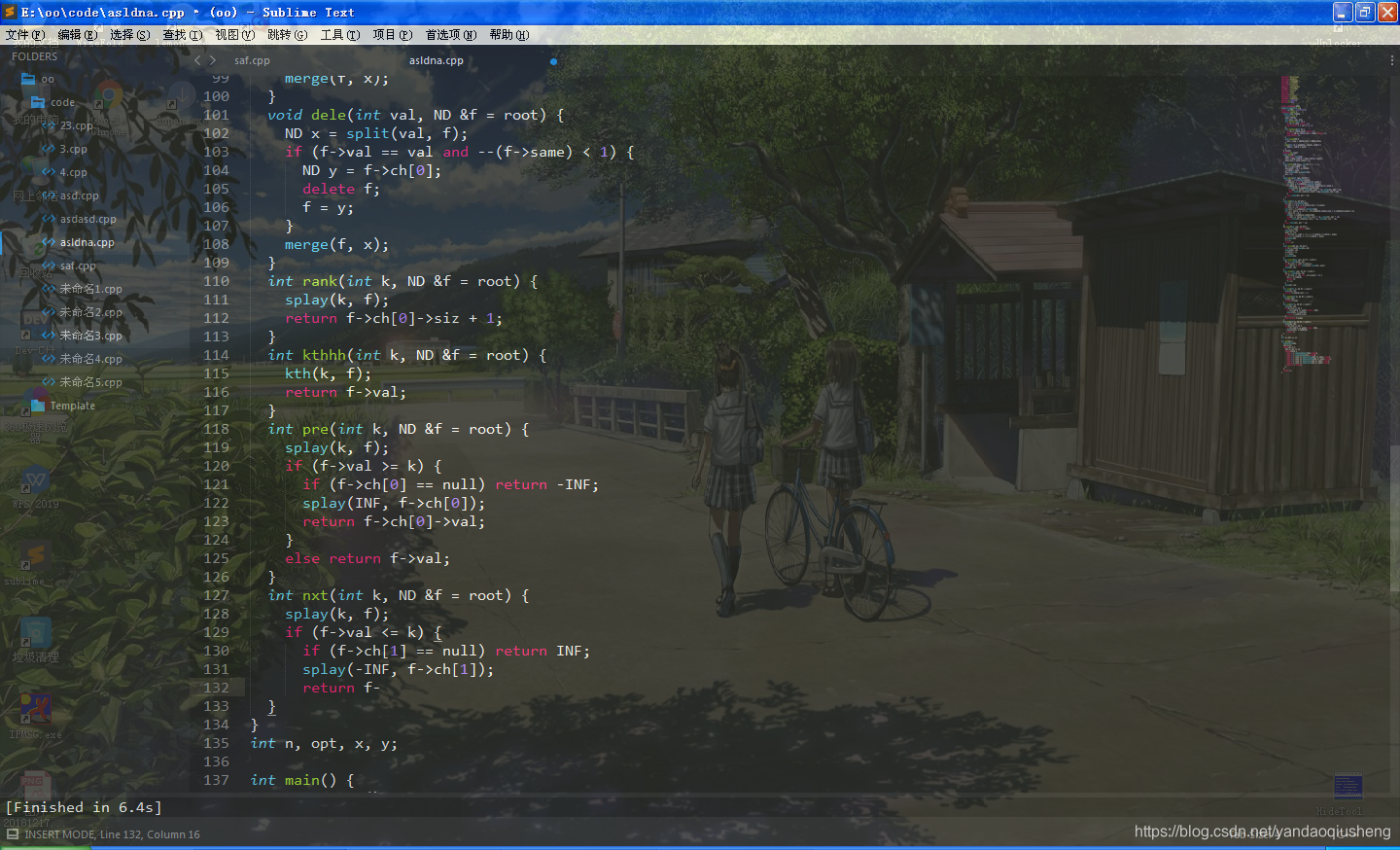Click the void dele function definition line
The width and height of the screenshot is (1400, 850).
[415, 115]
